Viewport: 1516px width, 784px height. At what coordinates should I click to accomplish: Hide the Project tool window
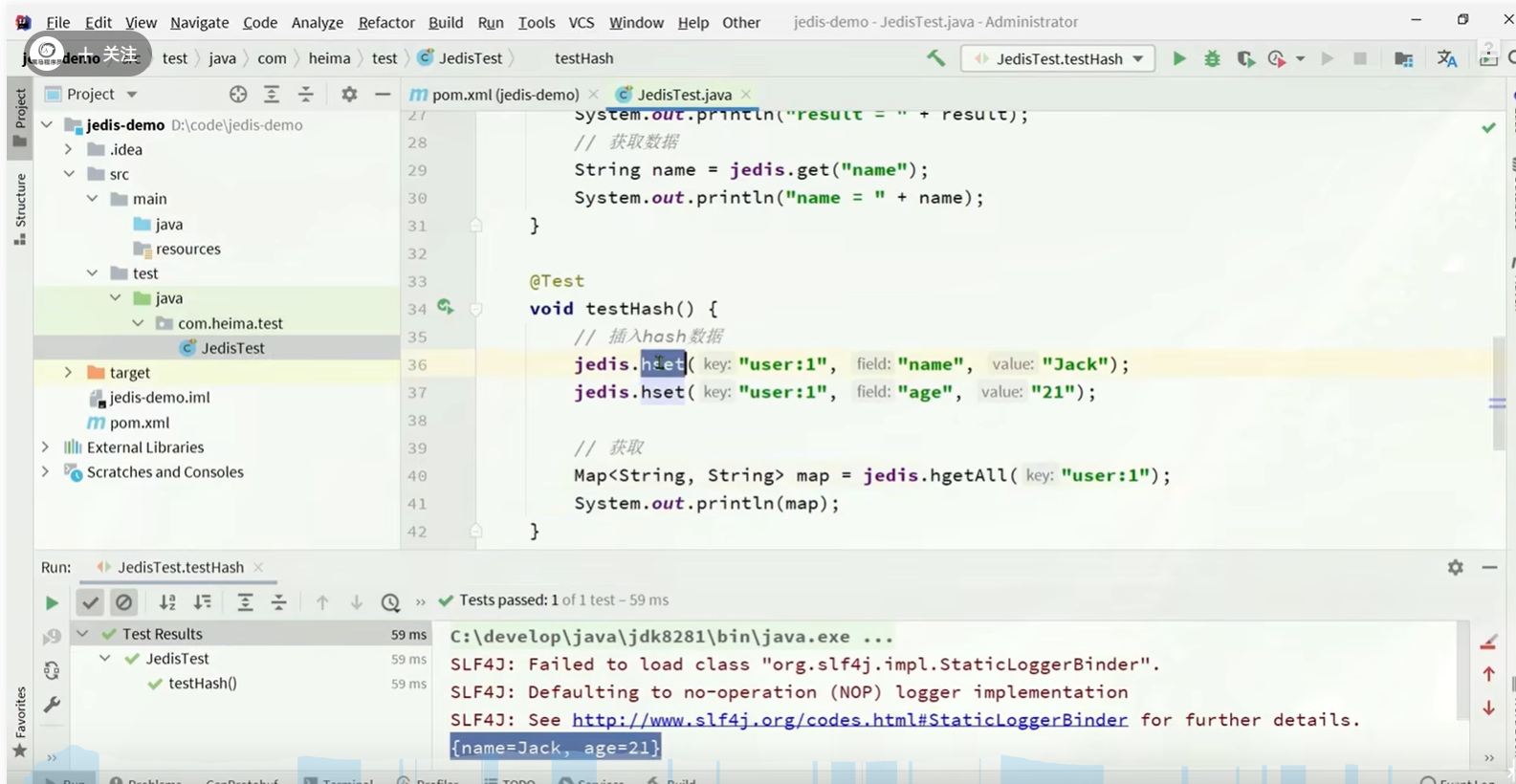pyautogui.click(x=383, y=94)
